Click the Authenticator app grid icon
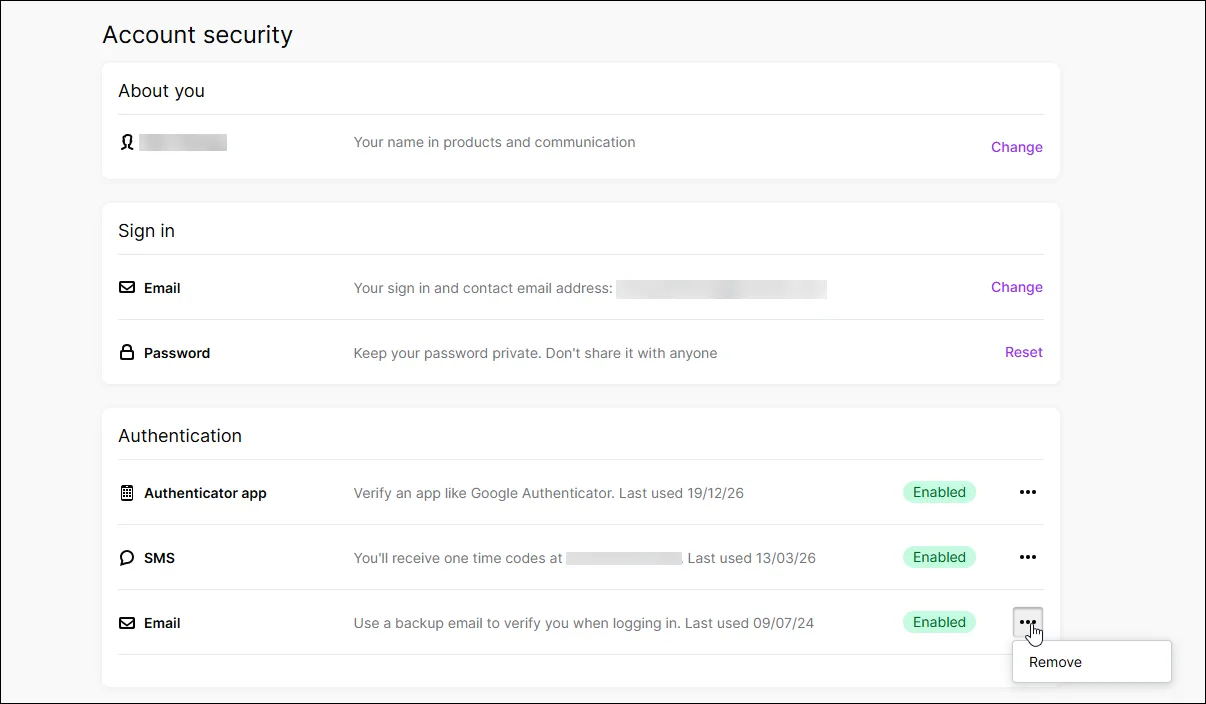Viewport: 1206px width, 704px height. tap(127, 492)
